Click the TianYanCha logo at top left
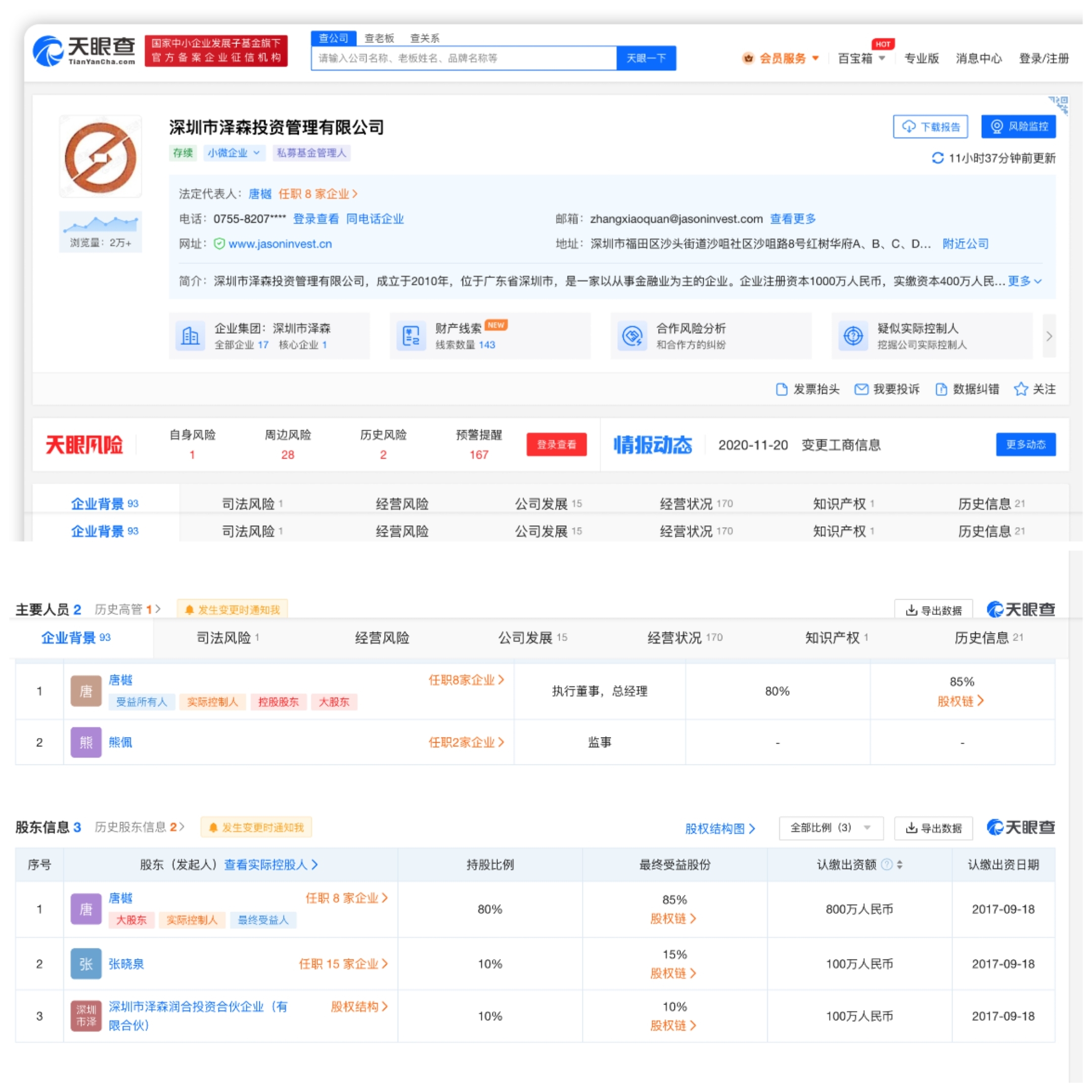 tap(84, 51)
